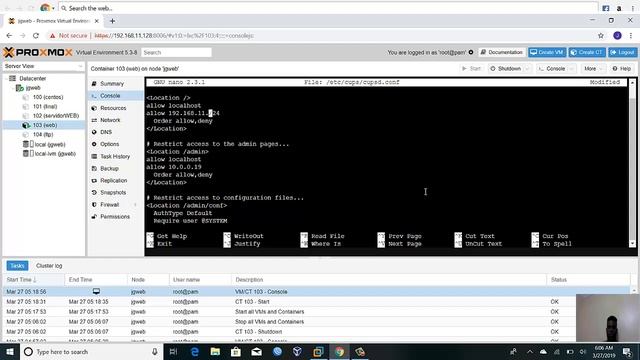The width and height of the screenshot is (640, 360).
Task: Open the Backup section
Action: tap(109, 169)
